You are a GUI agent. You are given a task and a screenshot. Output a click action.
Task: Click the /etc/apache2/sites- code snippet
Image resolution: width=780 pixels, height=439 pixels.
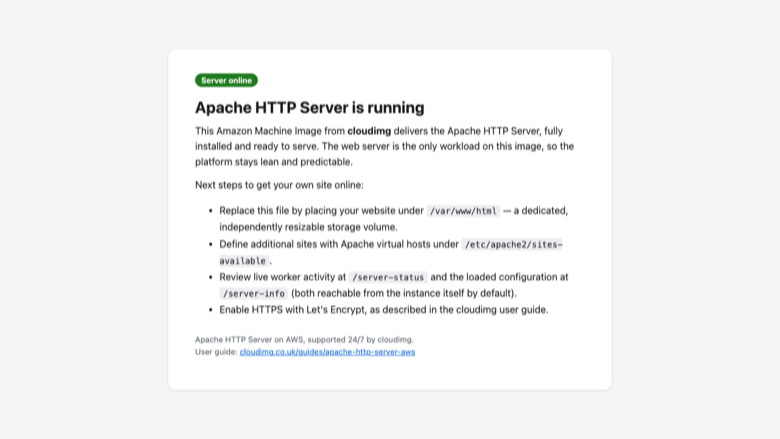tap(512, 244)
